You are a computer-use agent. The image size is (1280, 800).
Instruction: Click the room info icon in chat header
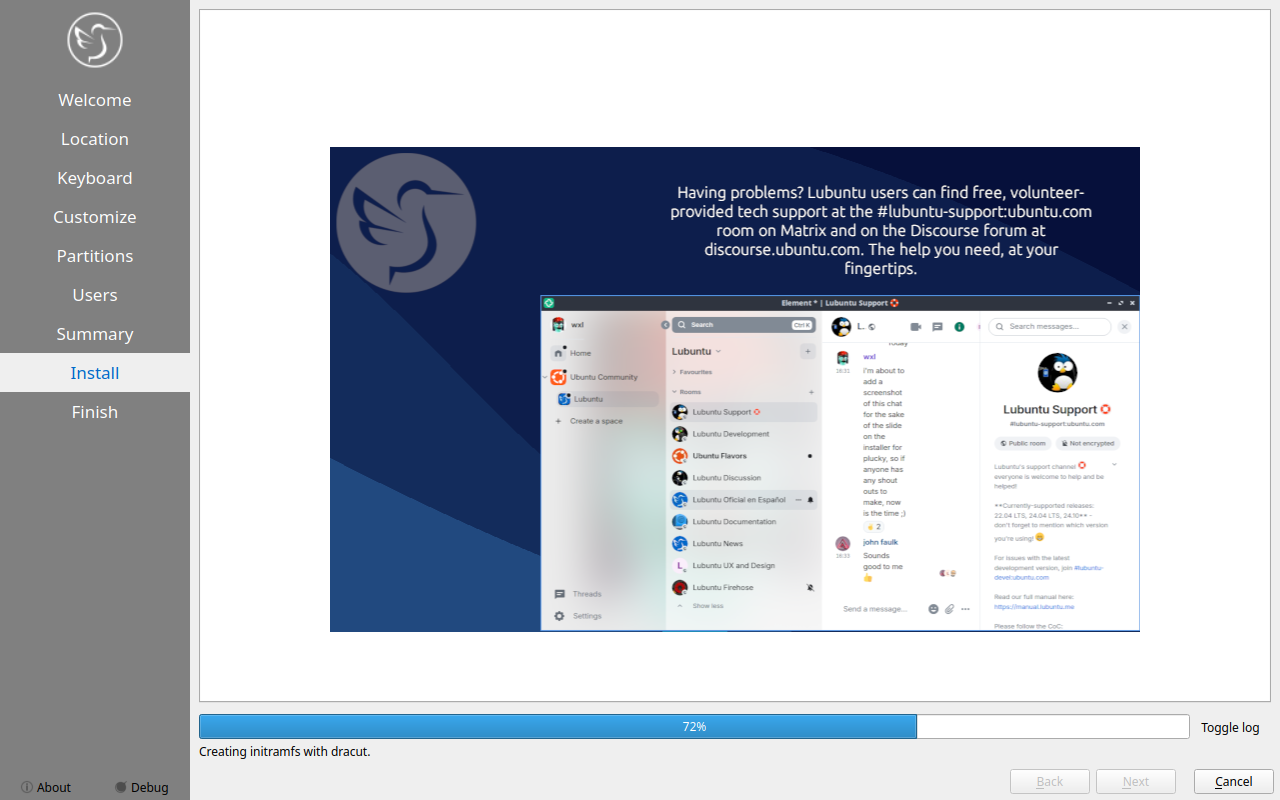(x=959, y=327)
